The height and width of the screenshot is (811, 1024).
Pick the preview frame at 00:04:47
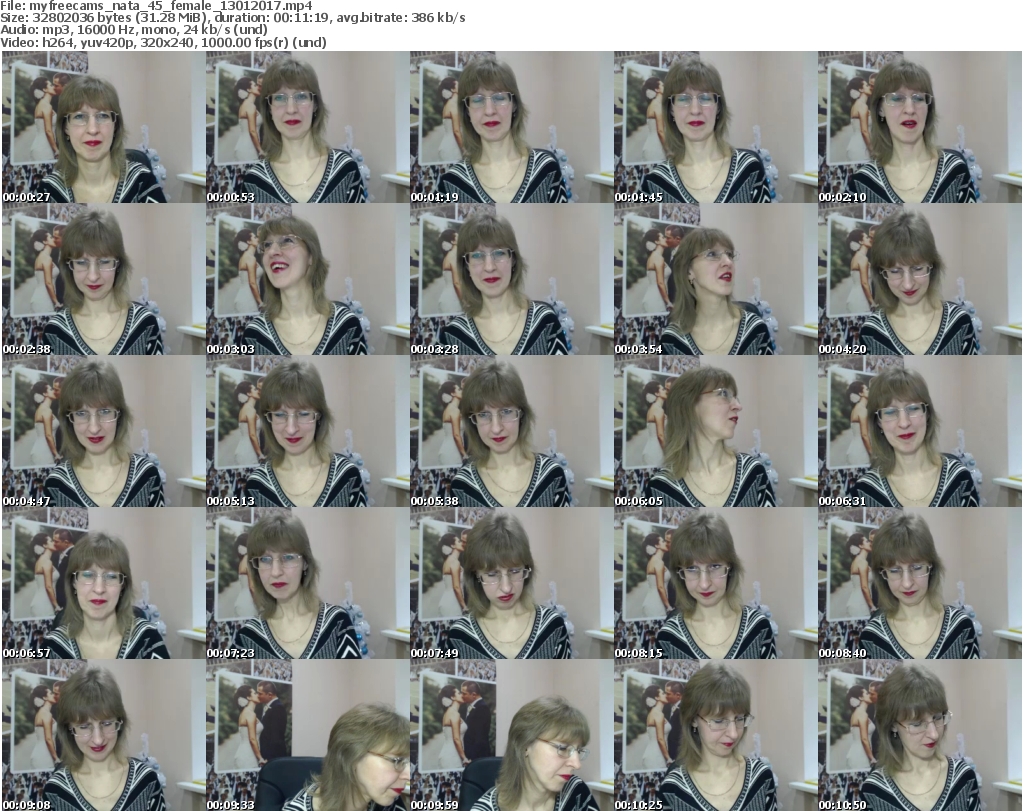point(103,432)
